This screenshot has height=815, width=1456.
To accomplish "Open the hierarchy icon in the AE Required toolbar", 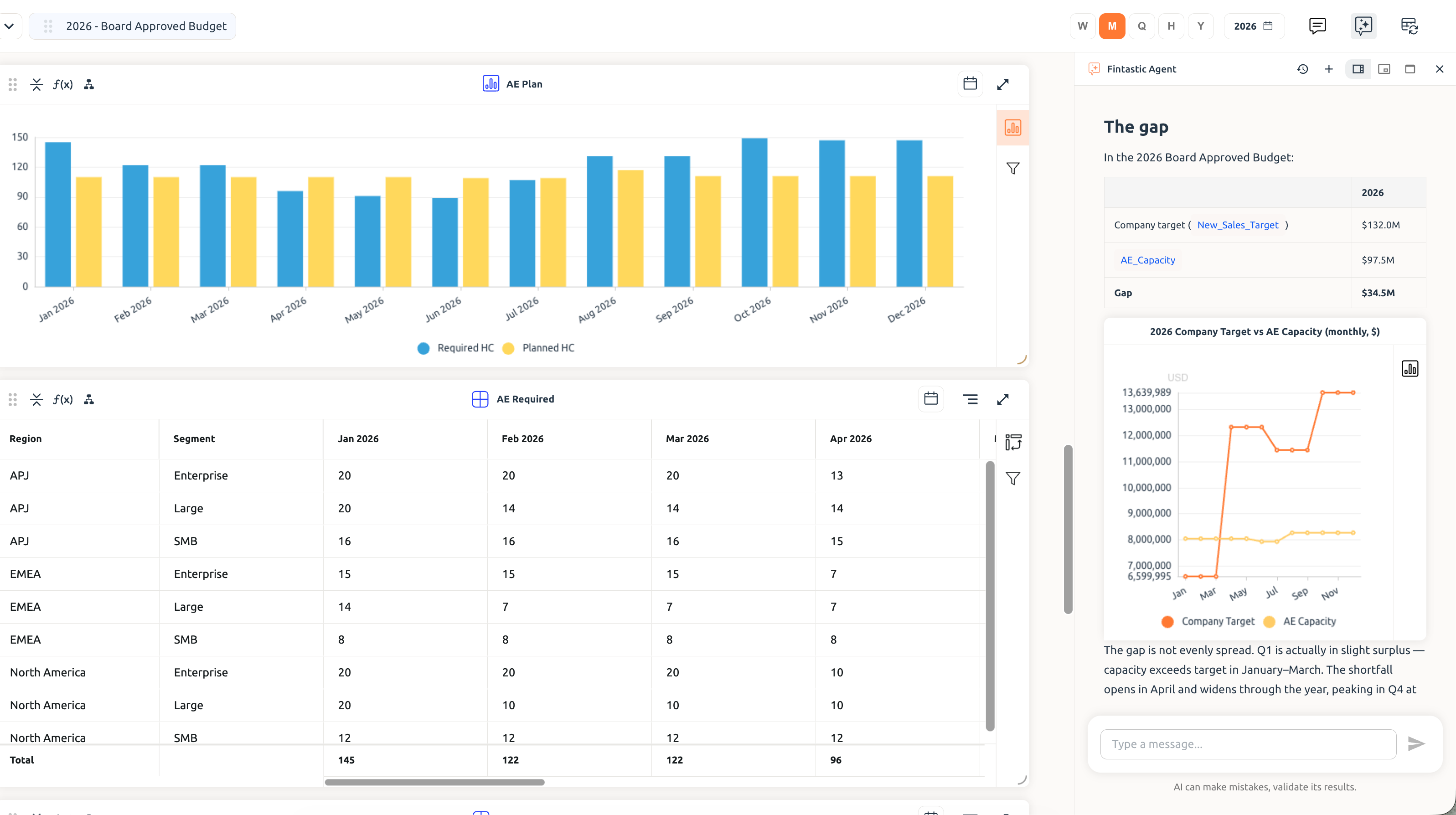I will [x=89, y=400].
